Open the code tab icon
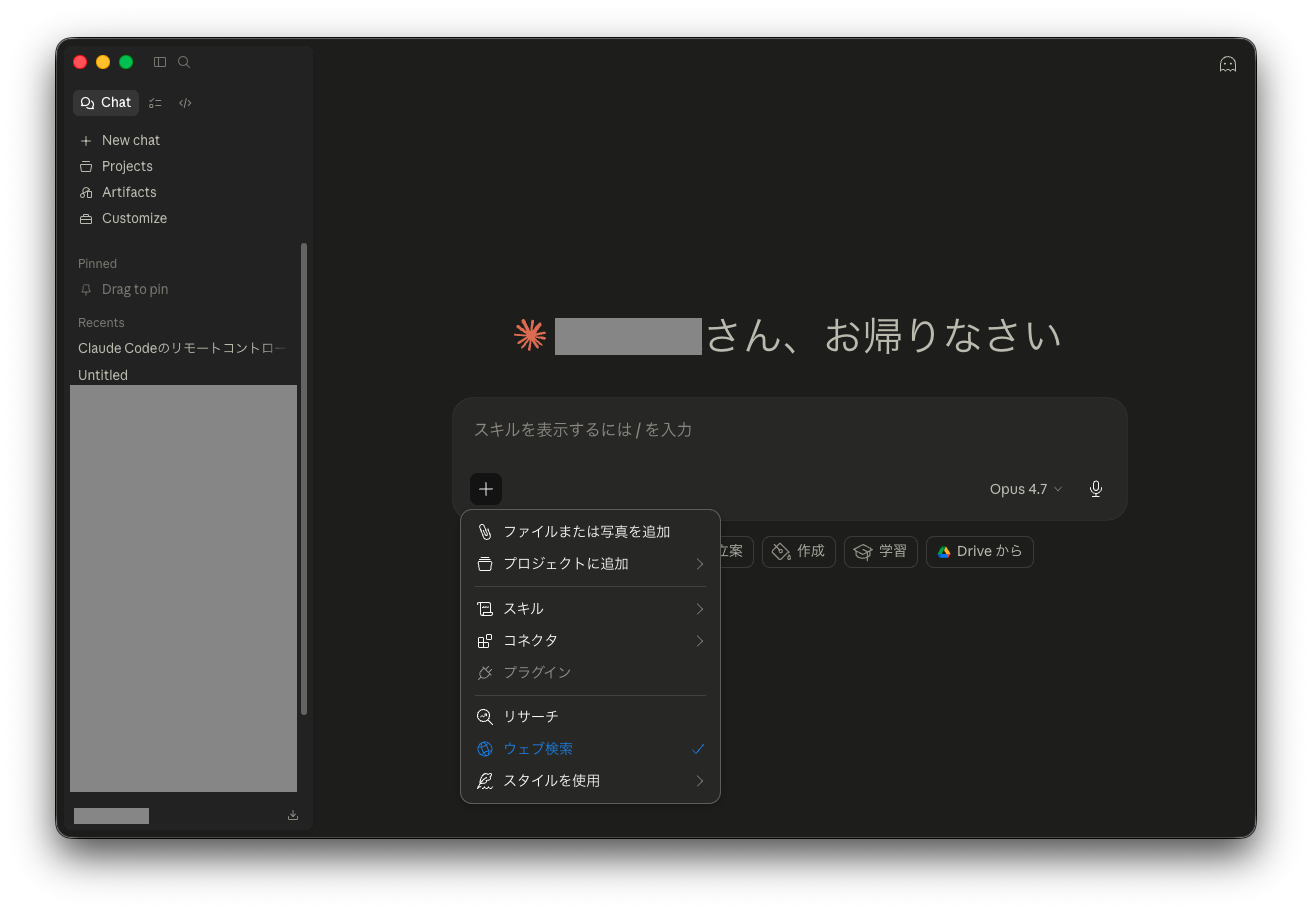Screen dimensions: 1312x912 [185, 102]
